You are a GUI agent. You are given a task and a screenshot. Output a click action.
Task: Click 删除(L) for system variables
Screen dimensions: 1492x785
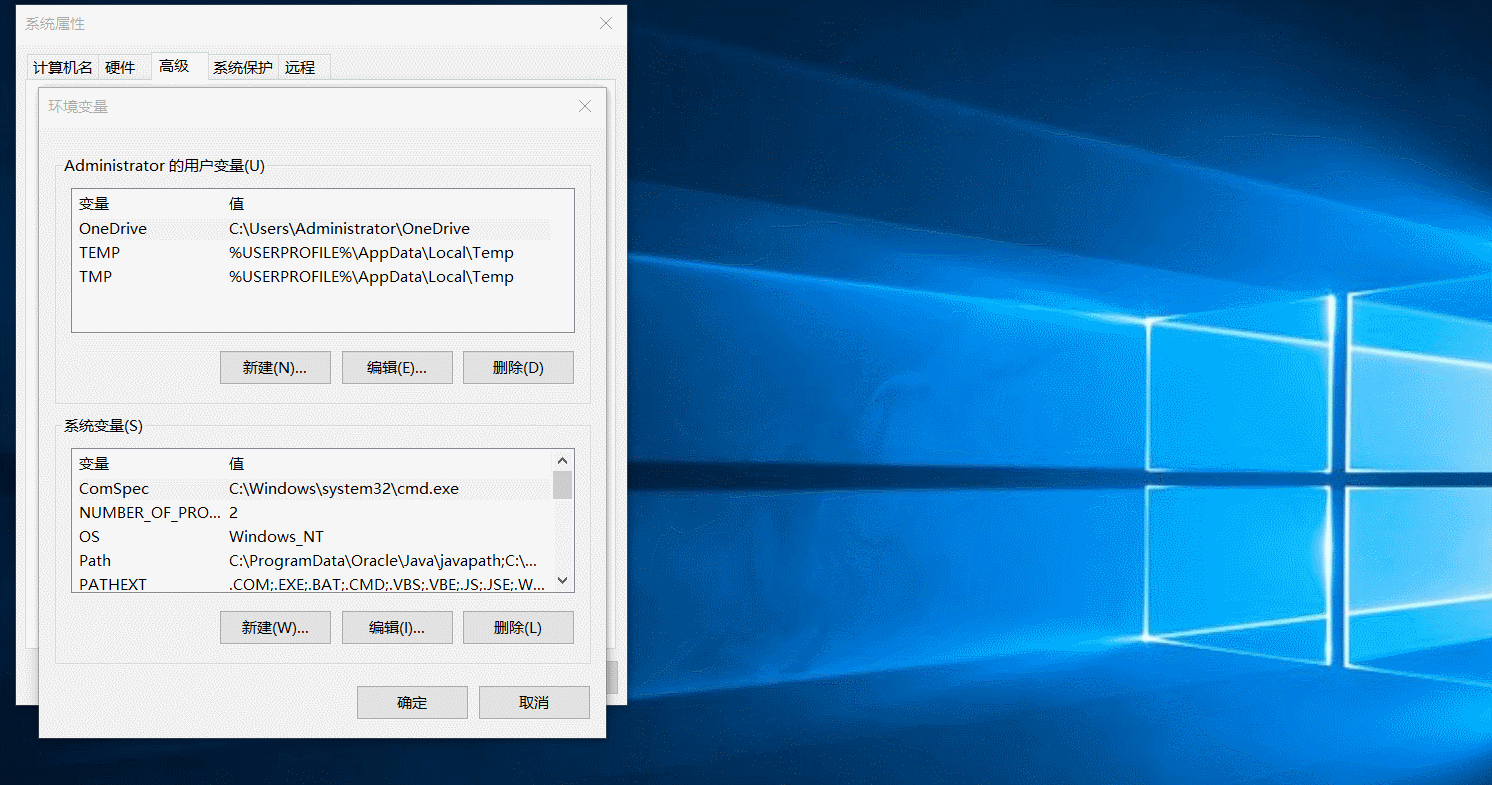click(x=518, y=627)
